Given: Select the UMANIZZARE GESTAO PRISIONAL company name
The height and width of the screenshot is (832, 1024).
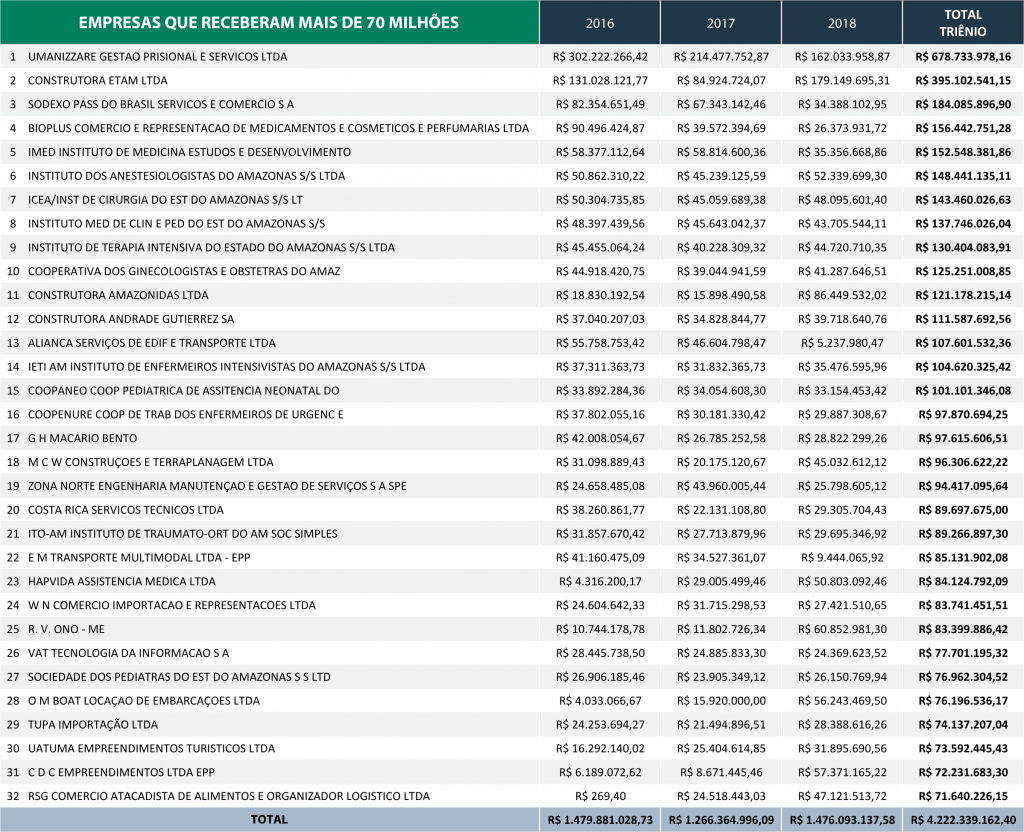Looking at the screenshot, I should pos(157,57).
